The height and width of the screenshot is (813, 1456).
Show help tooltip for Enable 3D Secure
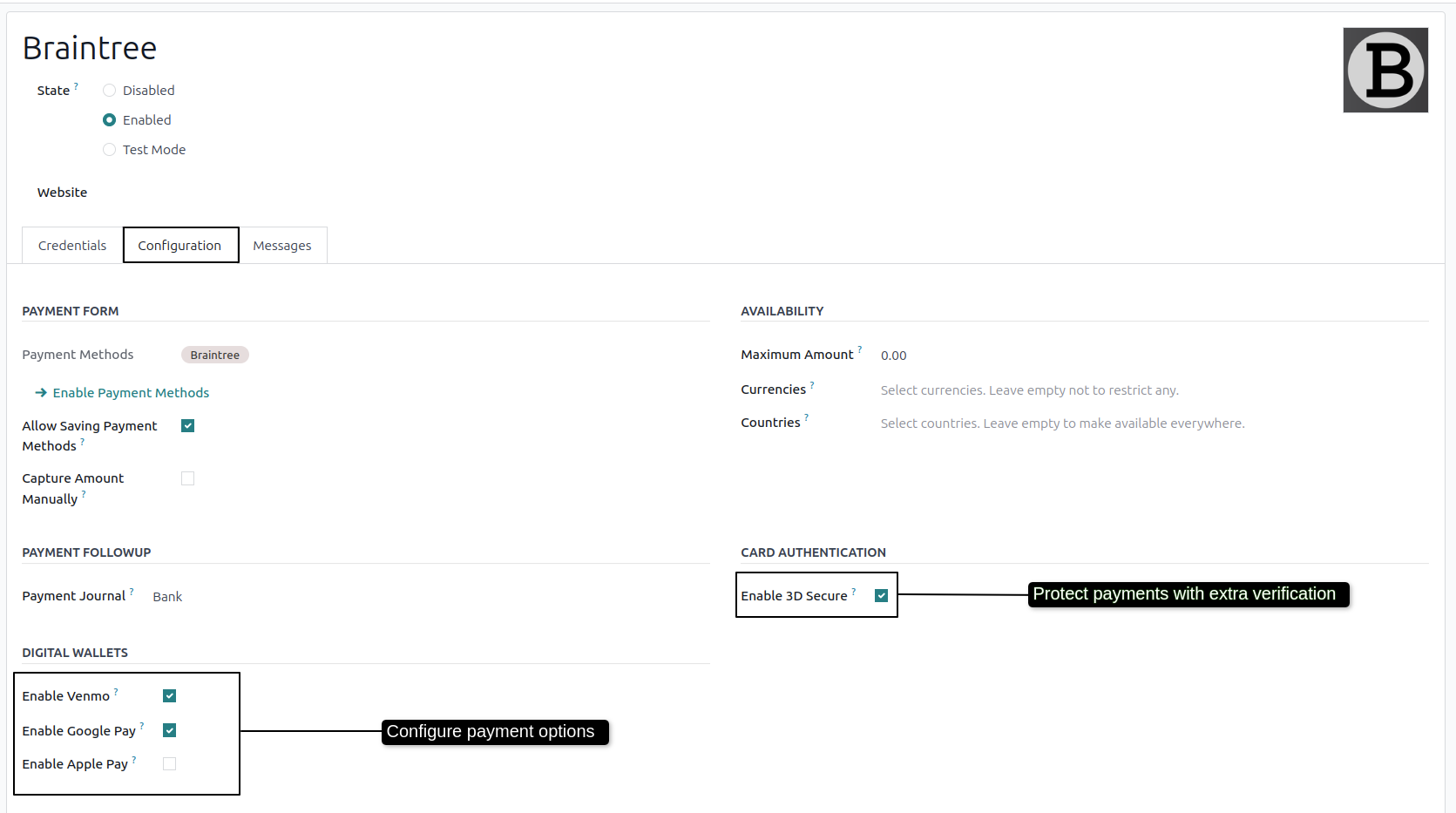point(854,591)
